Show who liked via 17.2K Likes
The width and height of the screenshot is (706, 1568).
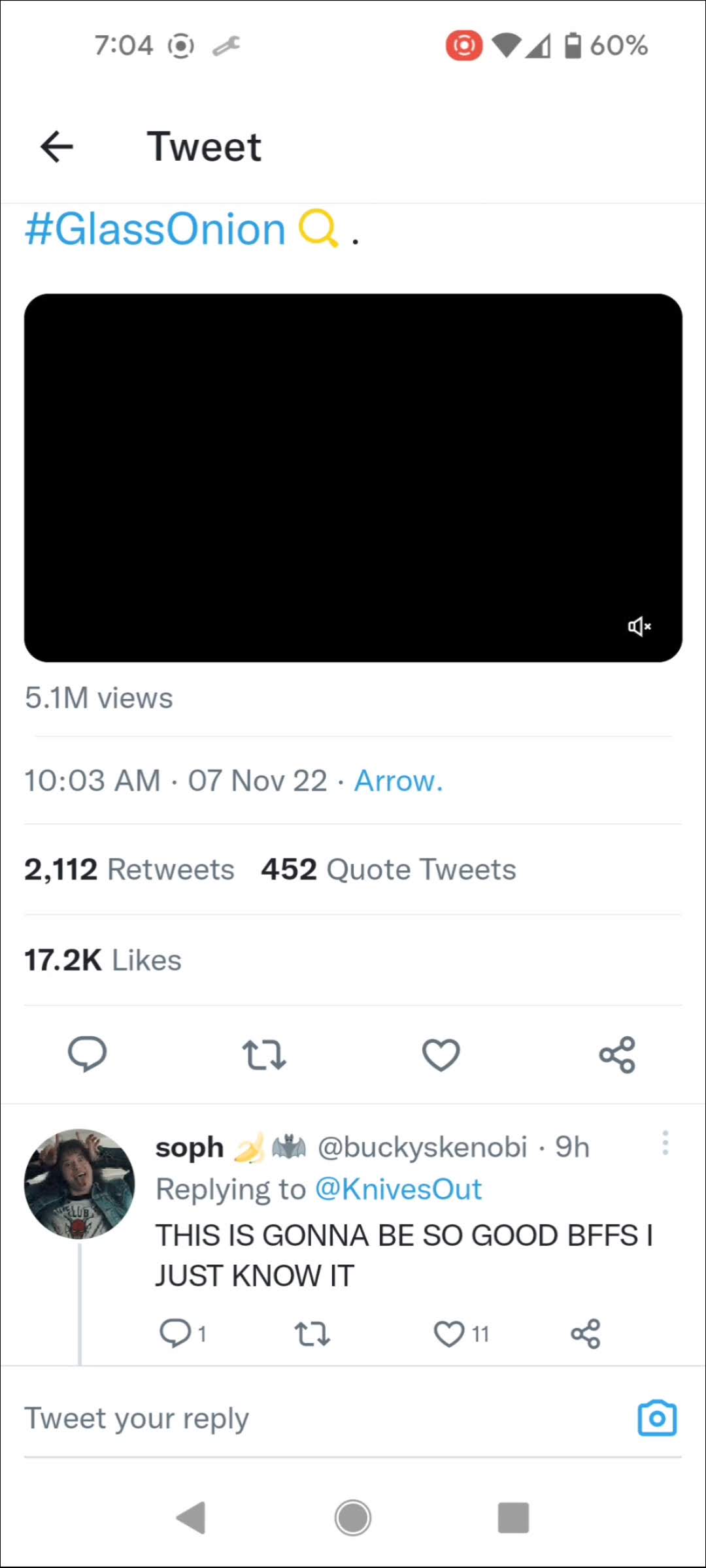(103, 960)
